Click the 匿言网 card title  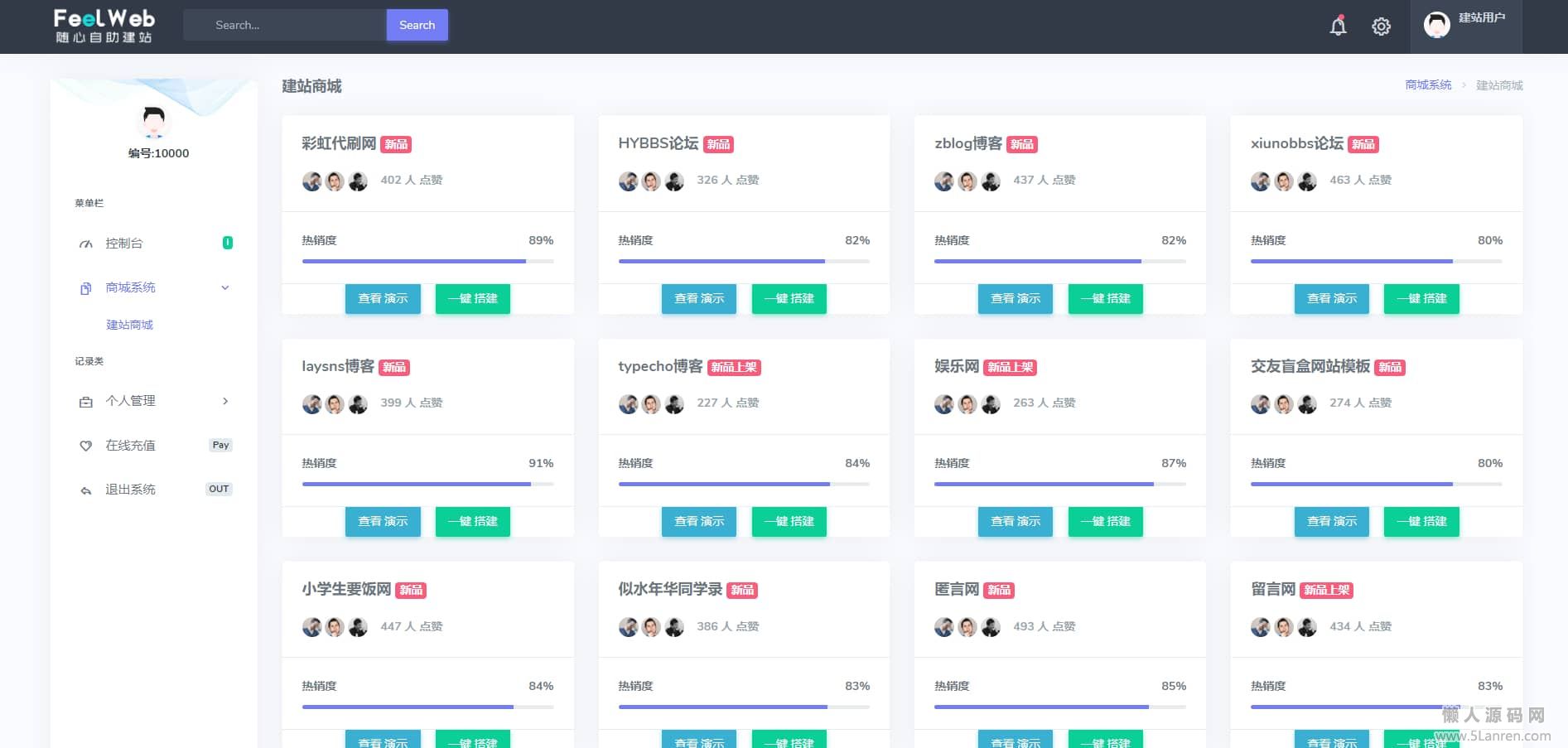[x=957, y=589]
